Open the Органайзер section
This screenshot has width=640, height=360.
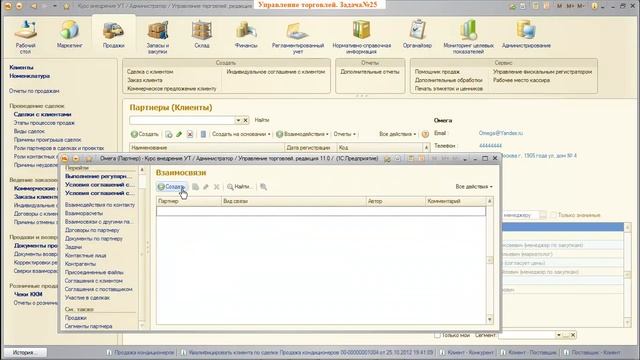point(417,34)
